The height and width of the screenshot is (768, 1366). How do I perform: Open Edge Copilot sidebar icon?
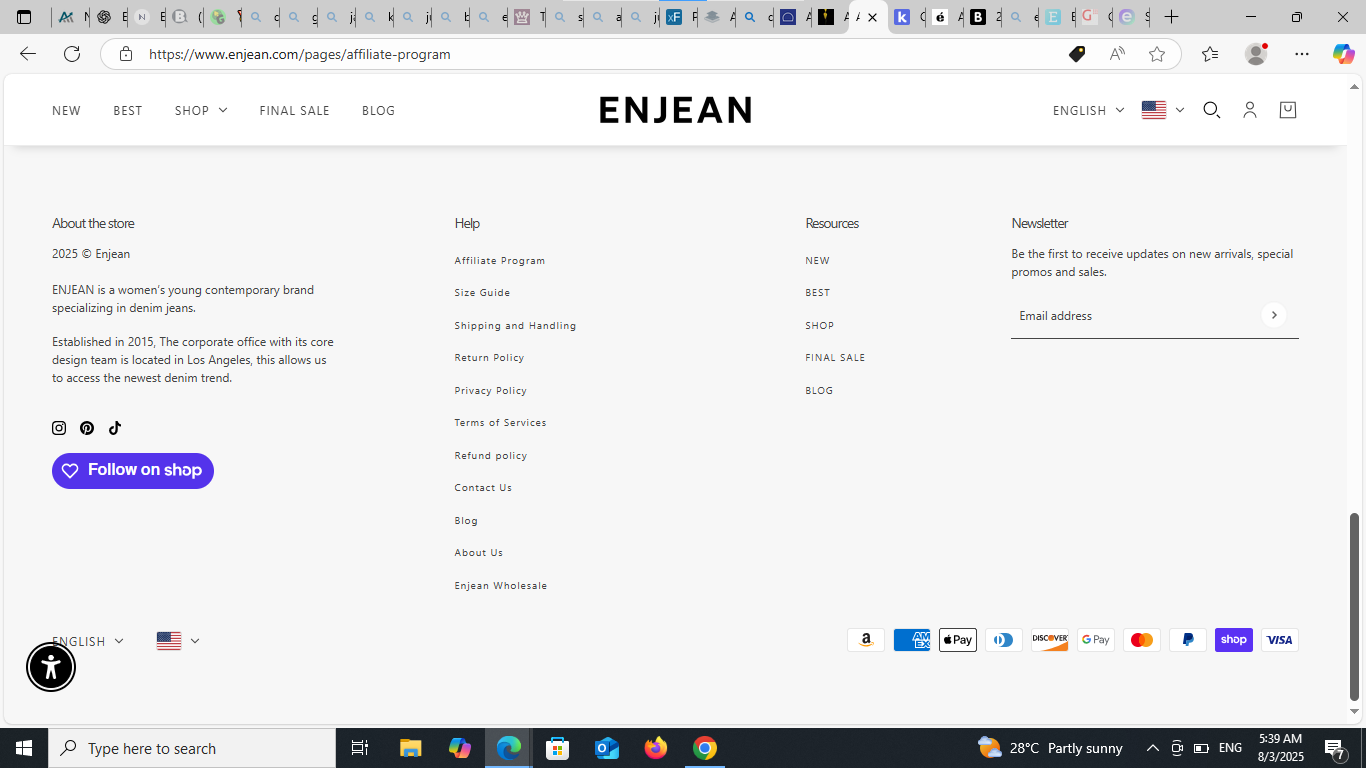[x=1343, y=54]
